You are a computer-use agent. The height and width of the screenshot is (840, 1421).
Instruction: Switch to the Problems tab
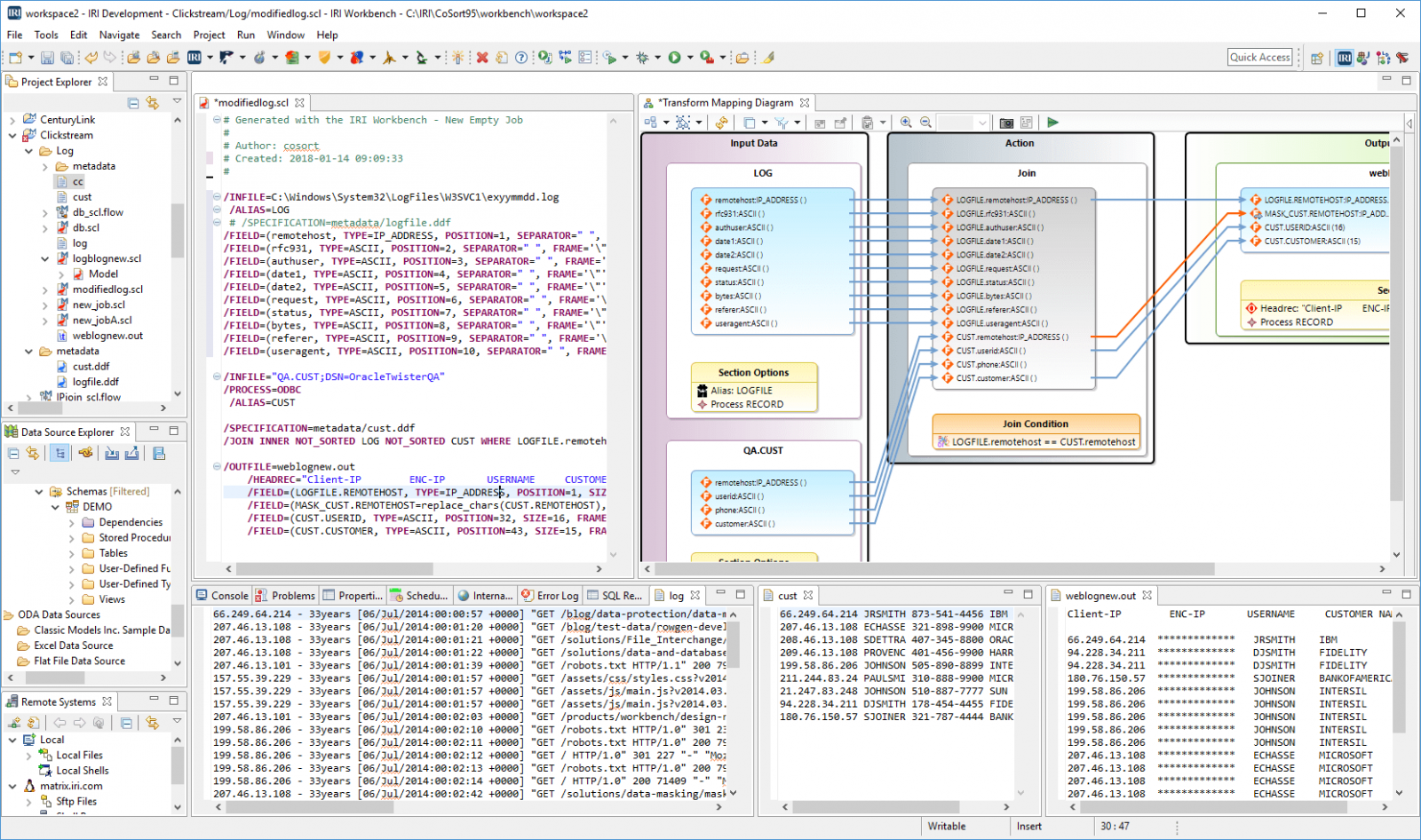pyautogui.click(x=285, y=596)
